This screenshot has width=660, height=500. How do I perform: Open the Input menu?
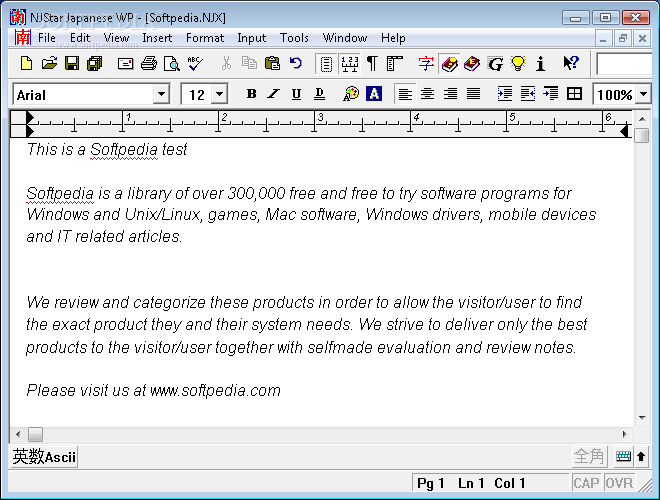tap(252, 38)
